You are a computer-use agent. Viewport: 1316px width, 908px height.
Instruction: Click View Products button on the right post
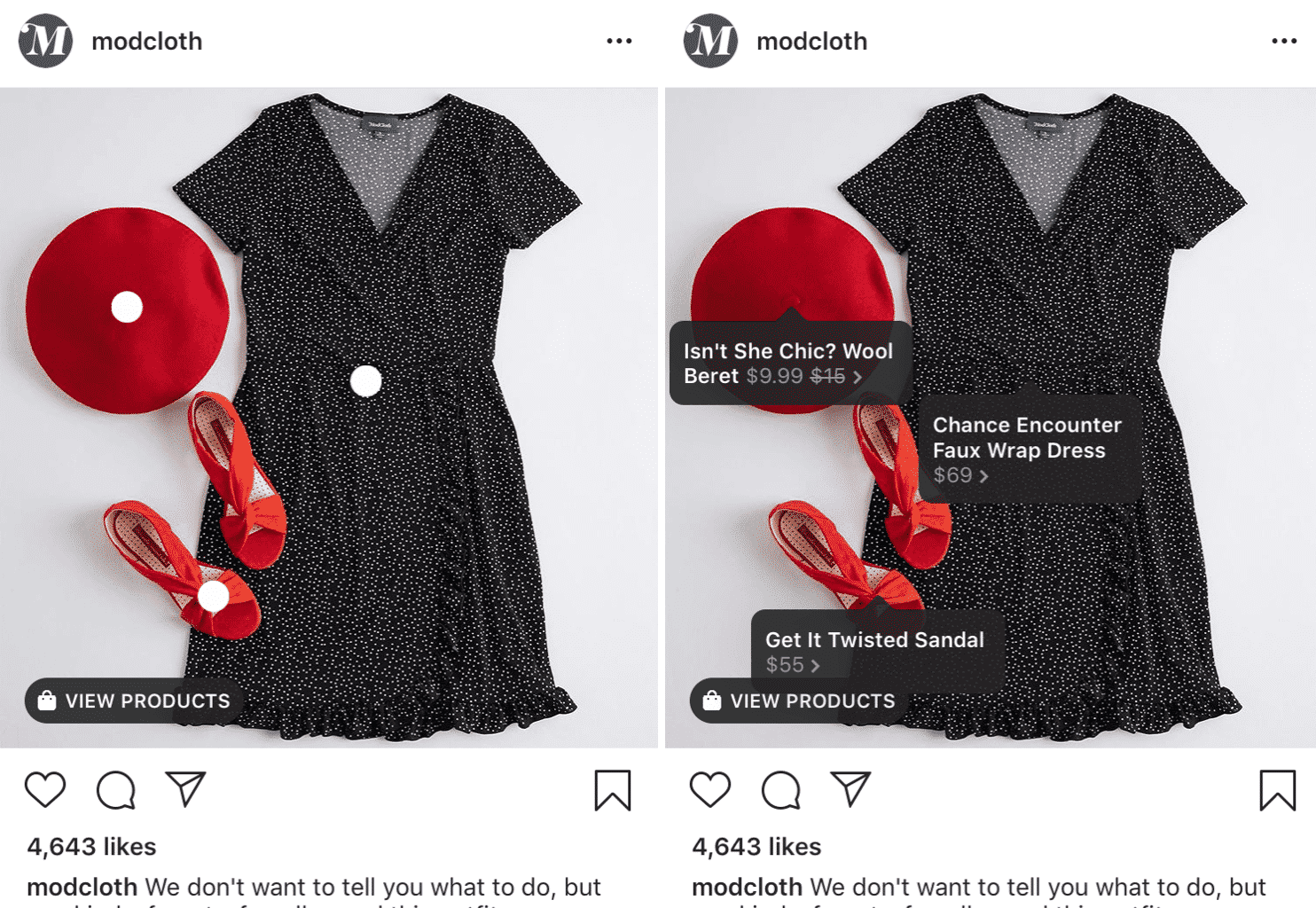[x=800, y=701]
